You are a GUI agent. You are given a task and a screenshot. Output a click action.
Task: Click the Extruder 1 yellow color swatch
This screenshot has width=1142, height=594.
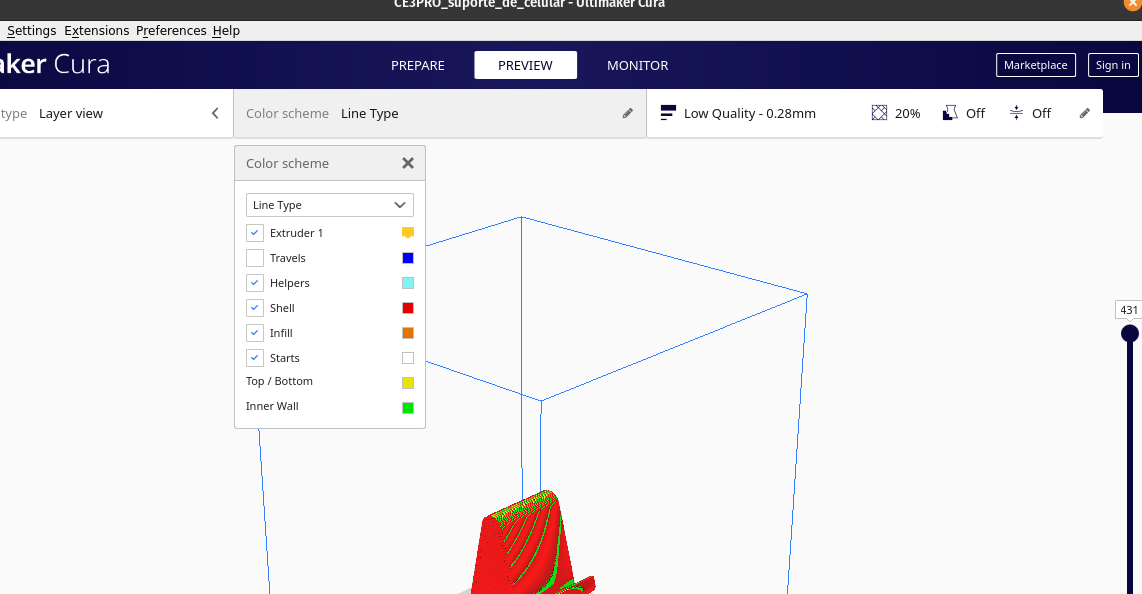[408, 233]
